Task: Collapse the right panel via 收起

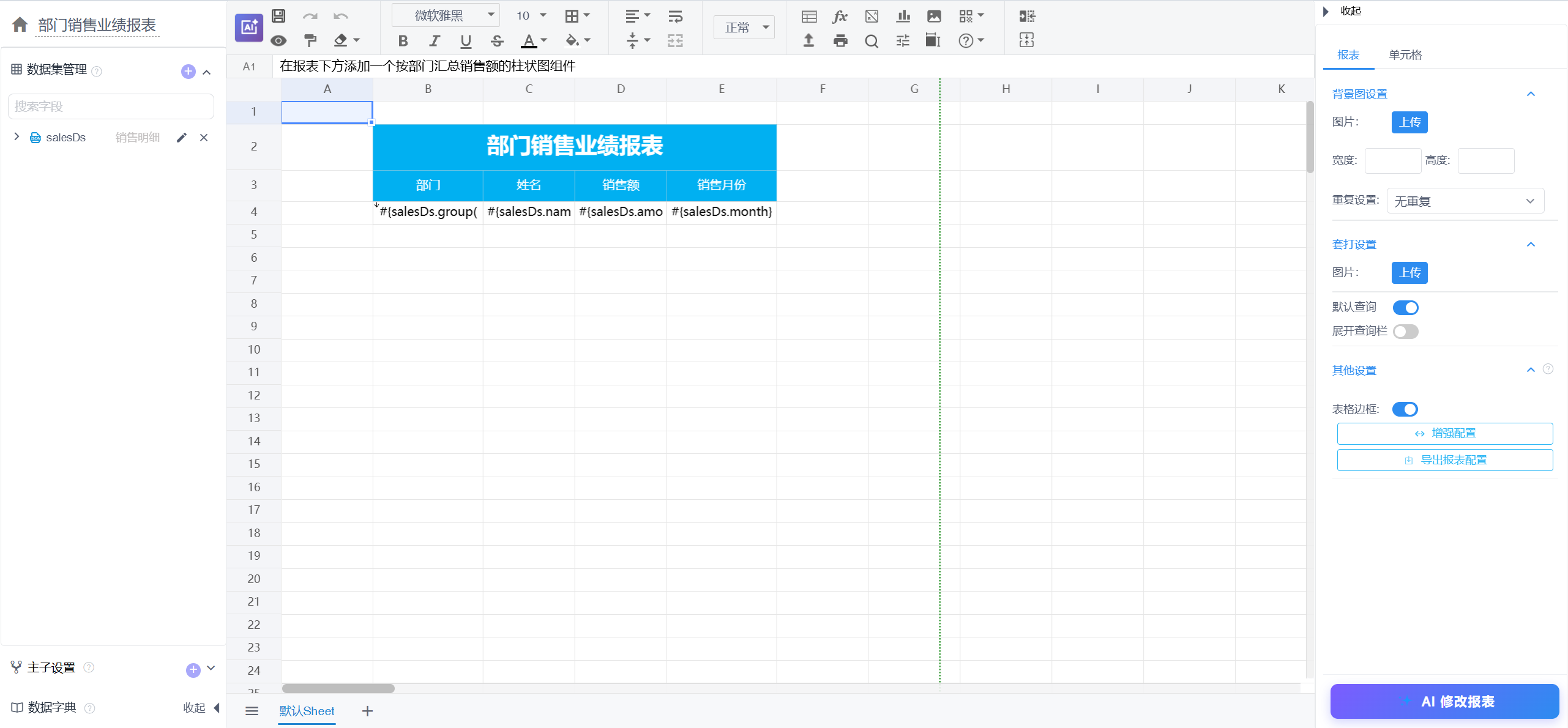Action: [x=1342, y=11]
